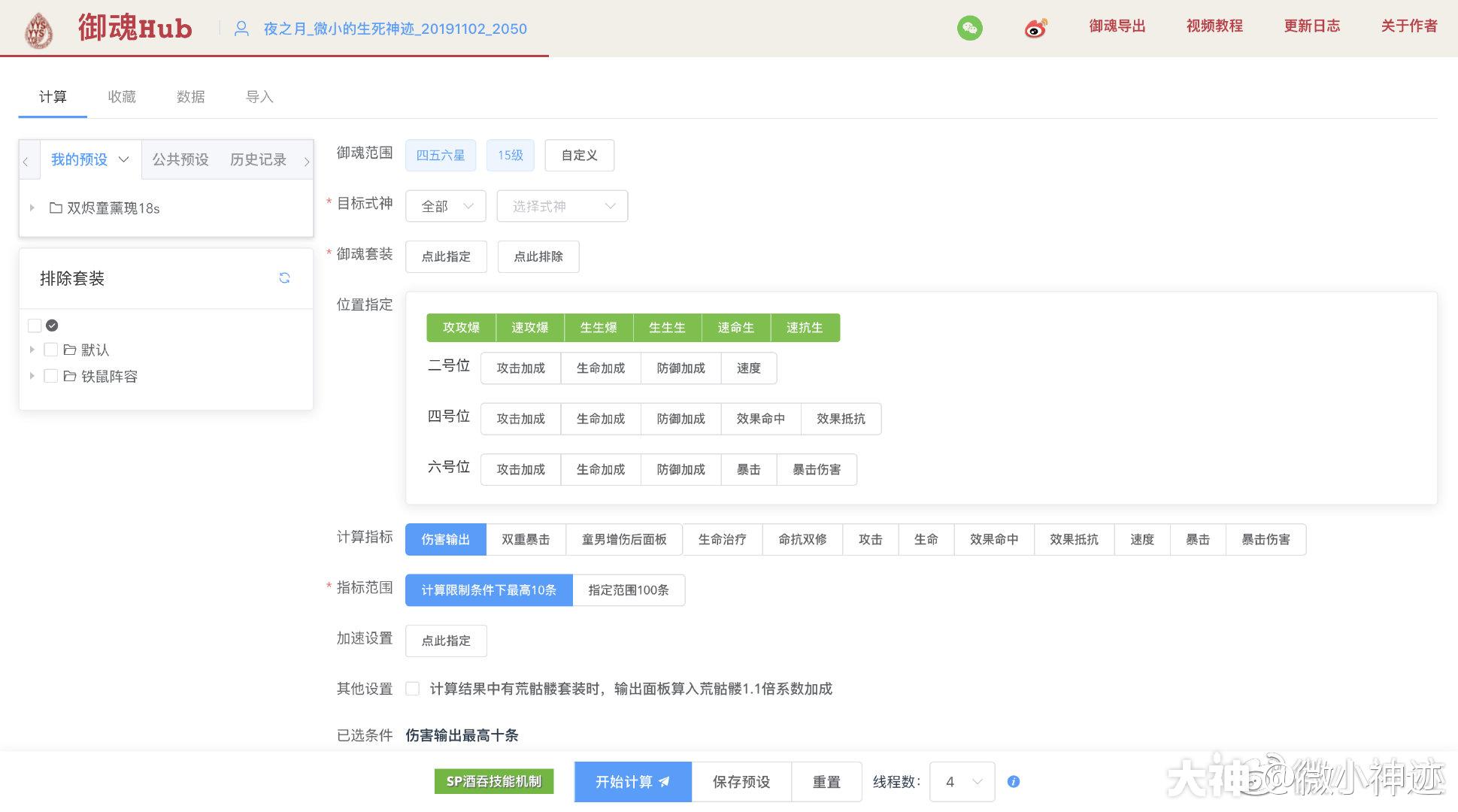Select 攻击加成 for 二号位
The height and width of the screenshot is (812, 1458).
(521, 368)
